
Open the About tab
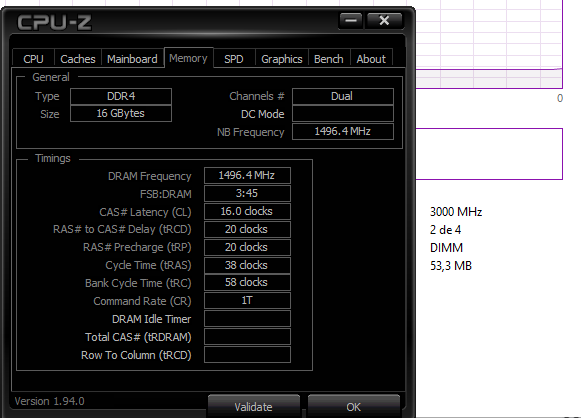(x=371, y=59)
